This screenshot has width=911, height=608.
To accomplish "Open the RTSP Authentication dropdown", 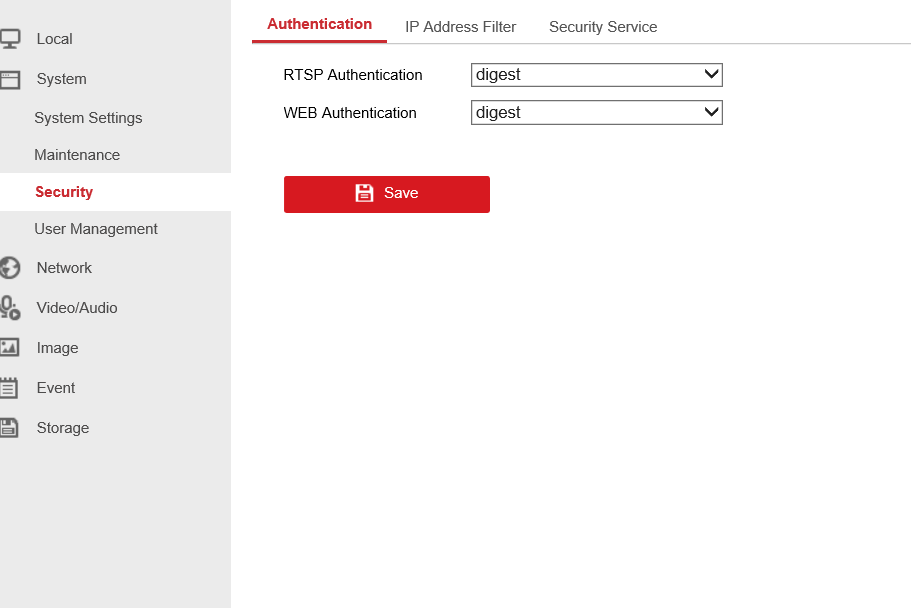I will coord(597,75).
